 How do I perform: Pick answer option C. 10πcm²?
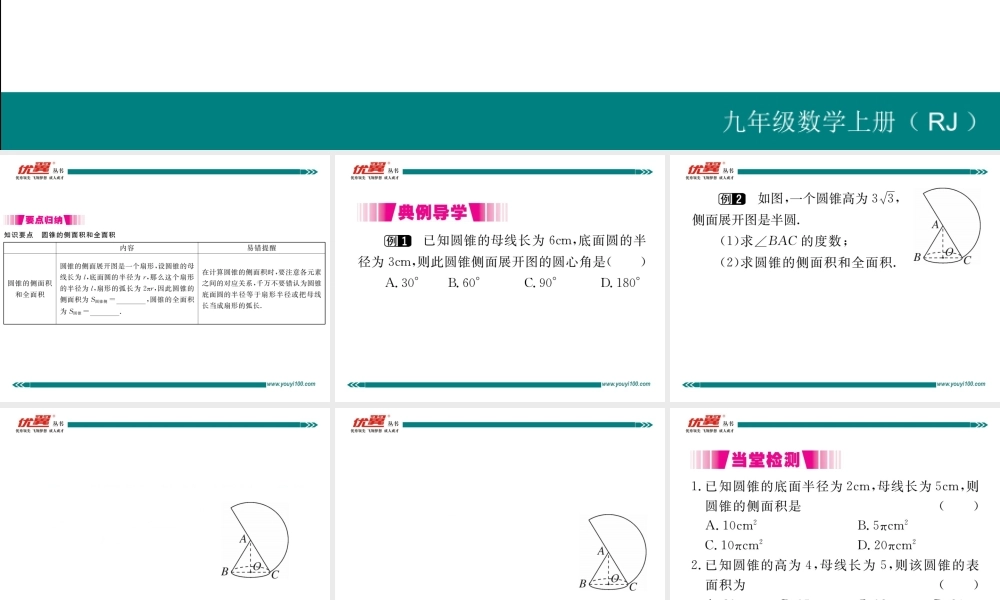tap(734, 545)
